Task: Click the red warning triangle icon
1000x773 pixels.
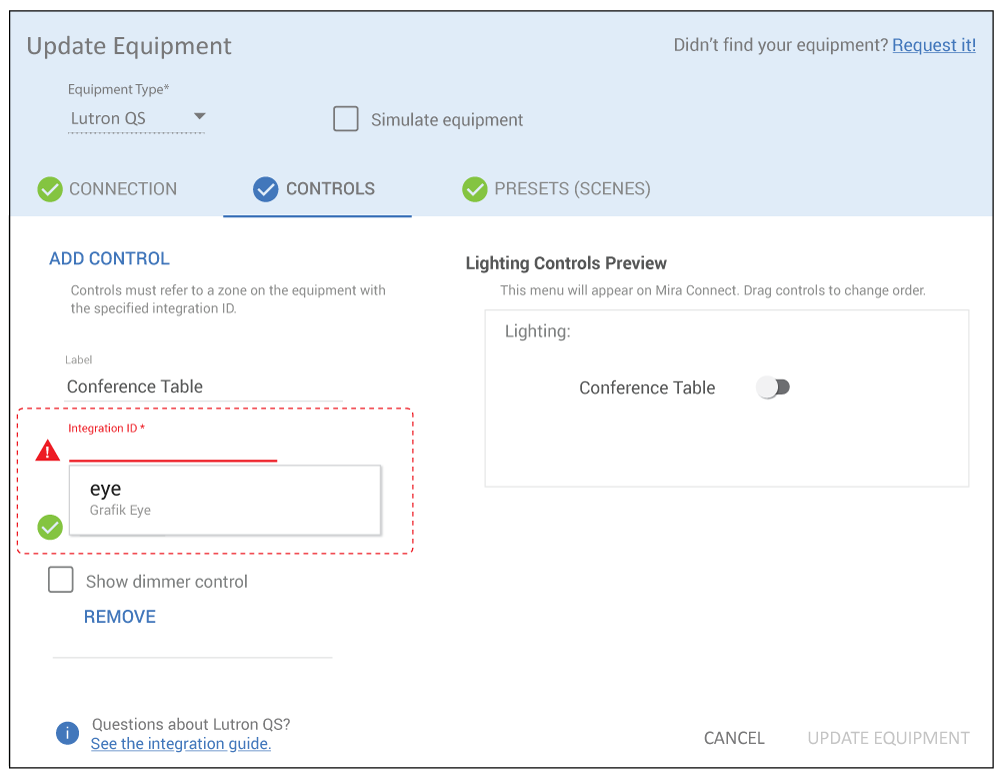Action: click(48, 451)
